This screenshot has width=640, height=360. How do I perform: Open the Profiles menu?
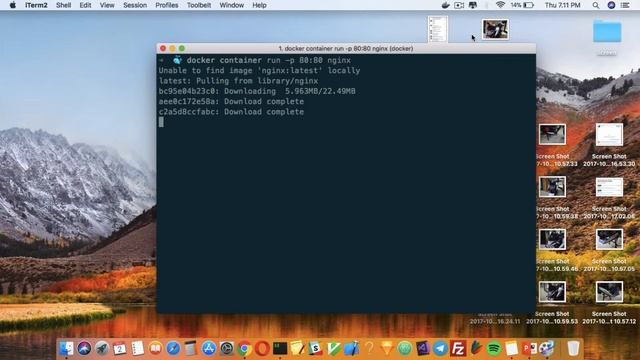167,5
